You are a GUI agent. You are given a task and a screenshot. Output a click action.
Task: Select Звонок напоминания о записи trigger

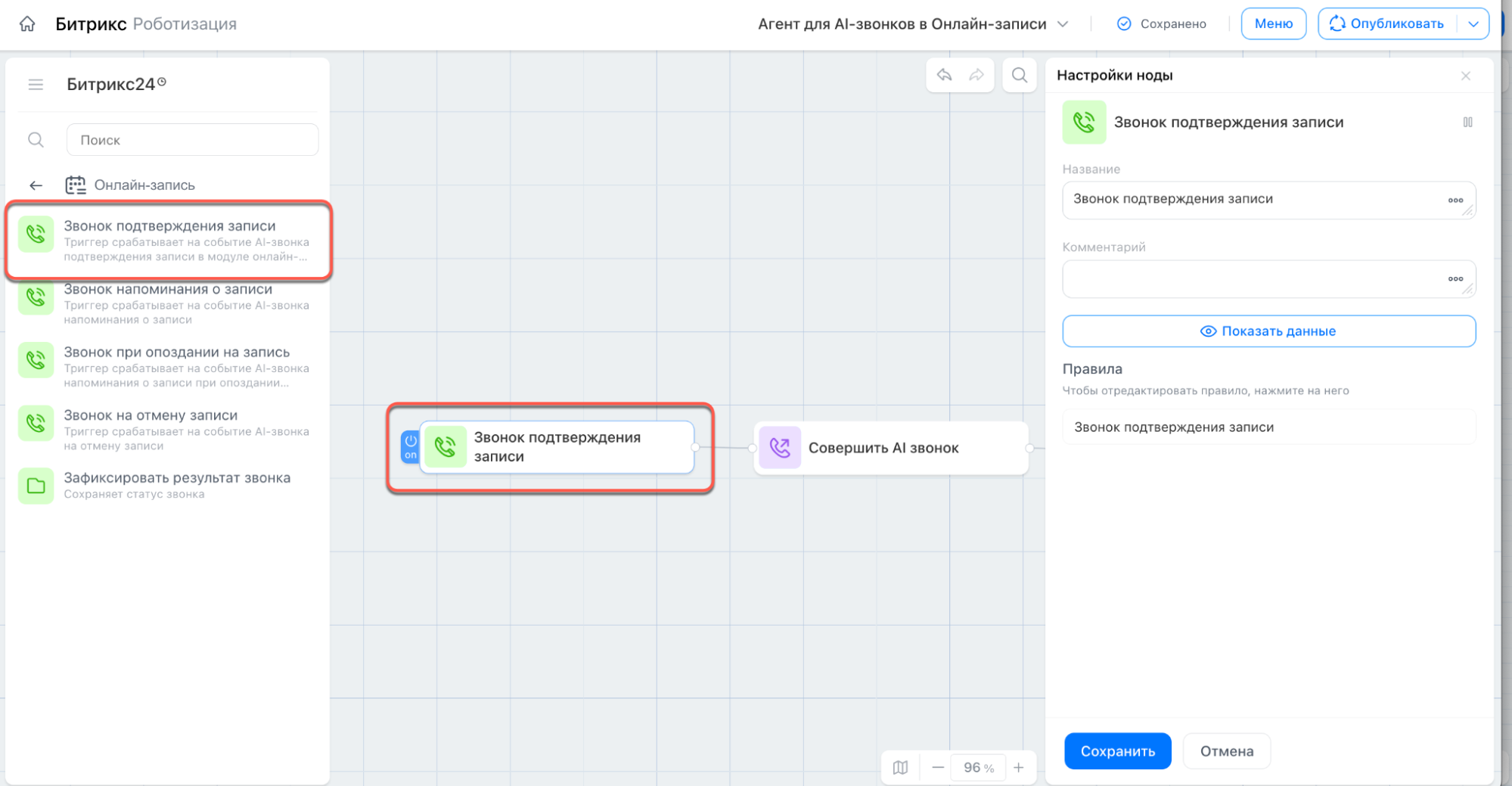[168, 303]
